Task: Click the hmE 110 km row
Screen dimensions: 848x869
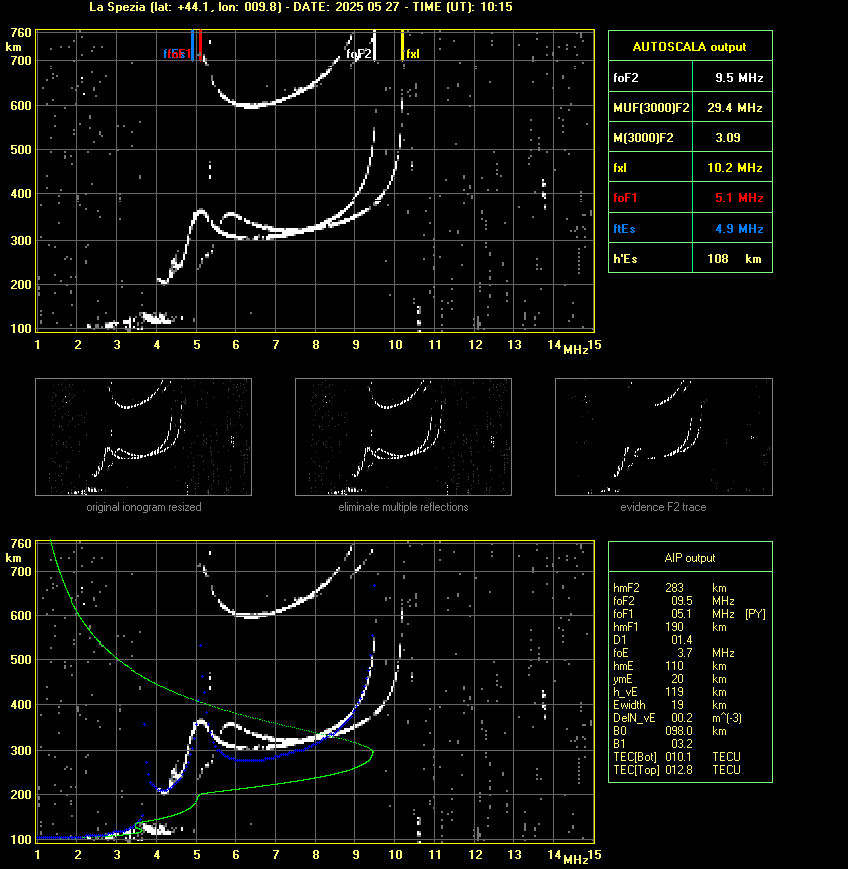Action: click(670, 666)
